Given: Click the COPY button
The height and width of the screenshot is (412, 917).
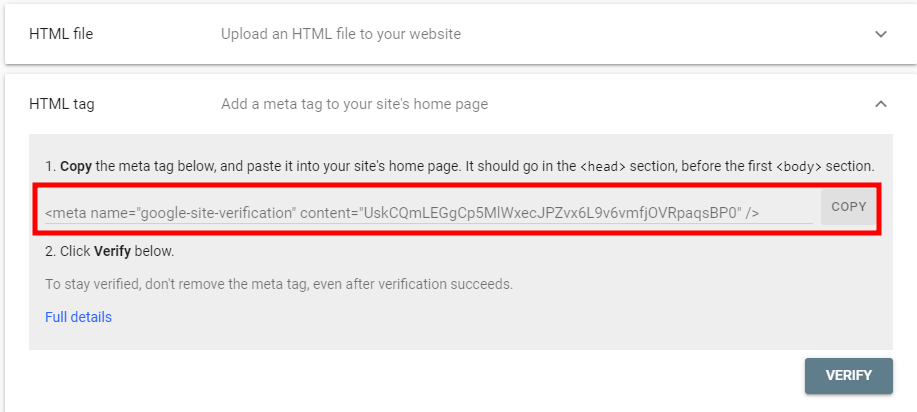Looking at the screenshot, I should [849, 207].
